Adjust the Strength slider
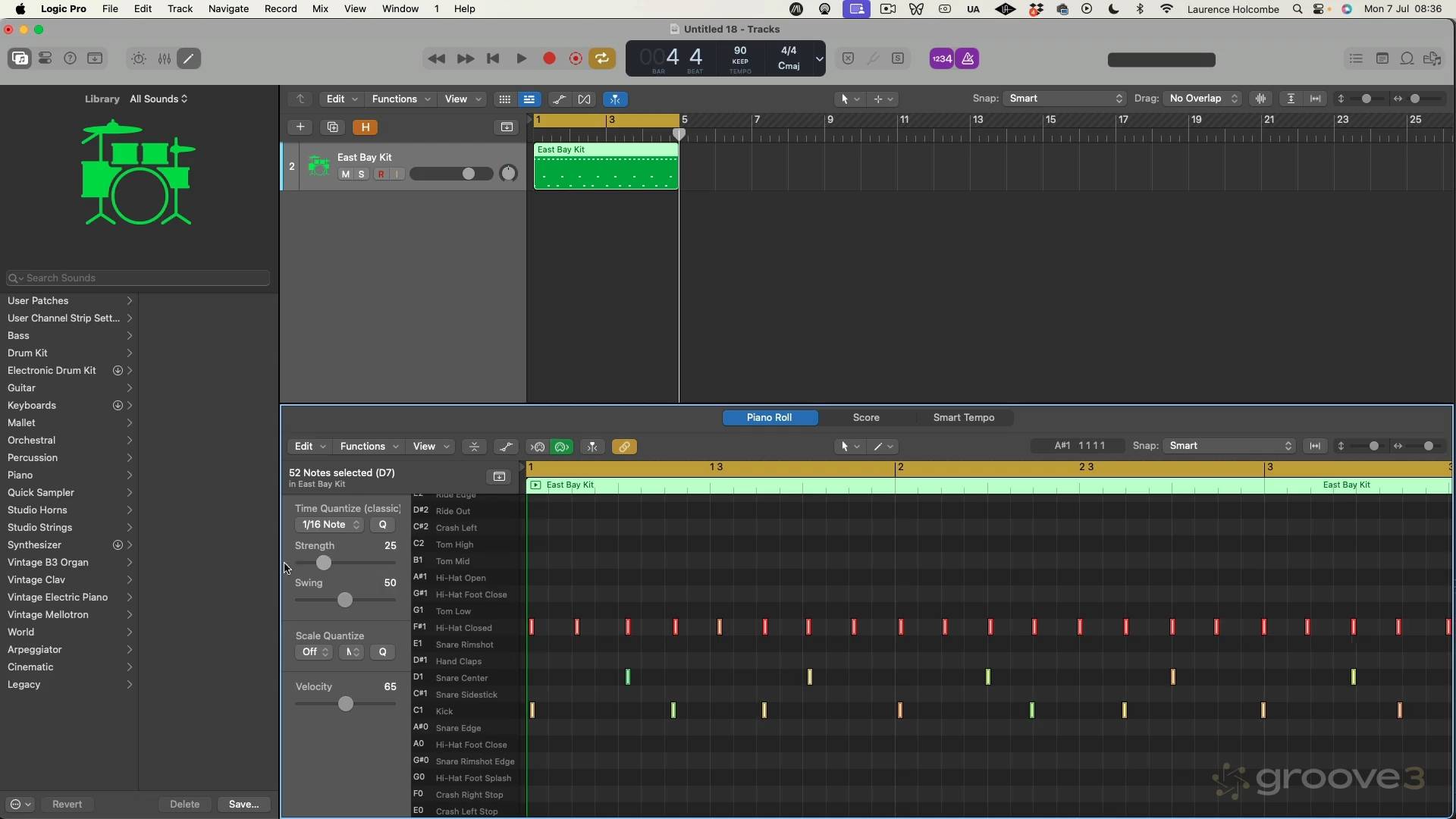Viewport: 1456px width, 819px height. click(324, 563)
